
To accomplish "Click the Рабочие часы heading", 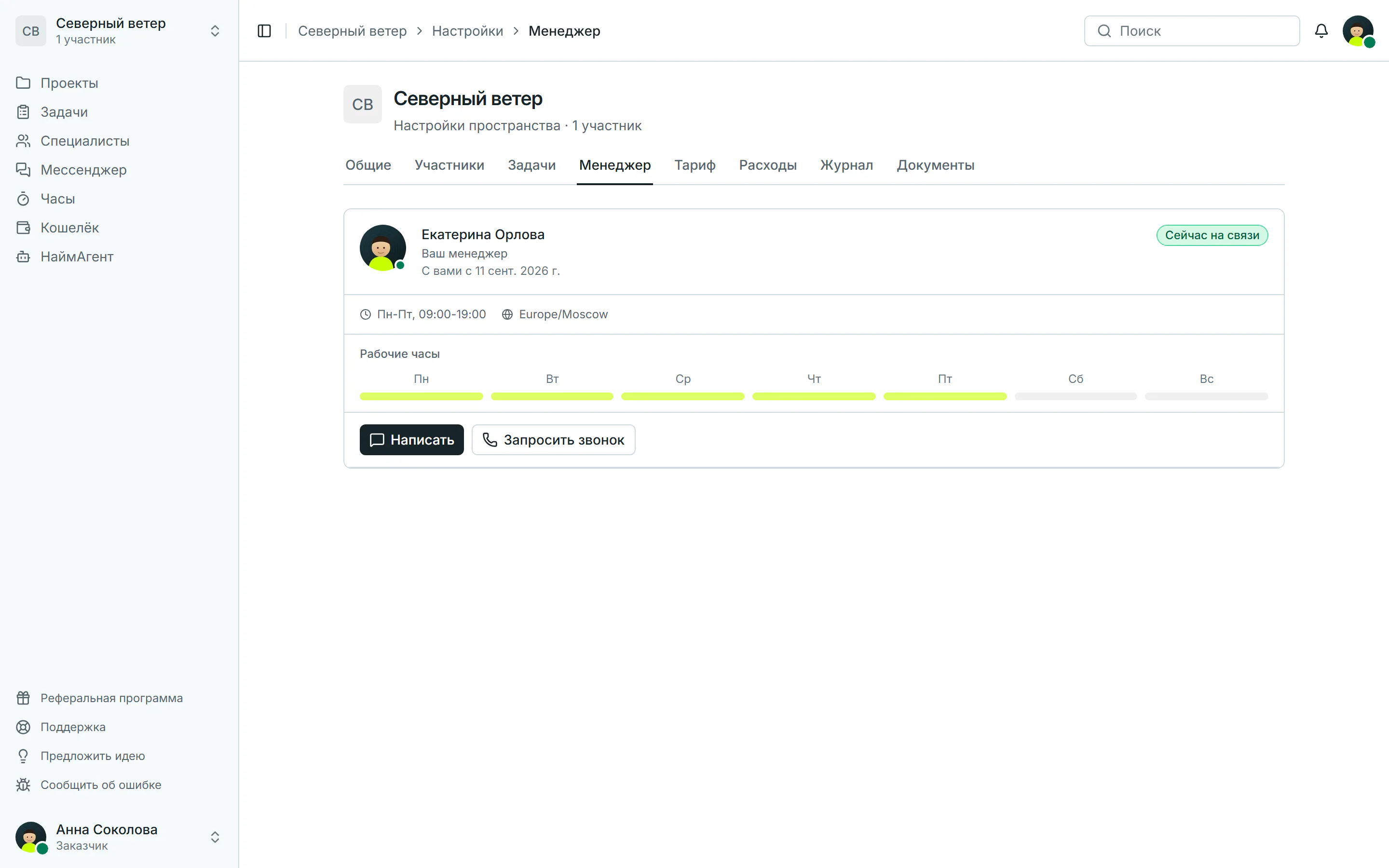I will click(x=399, y=354).
